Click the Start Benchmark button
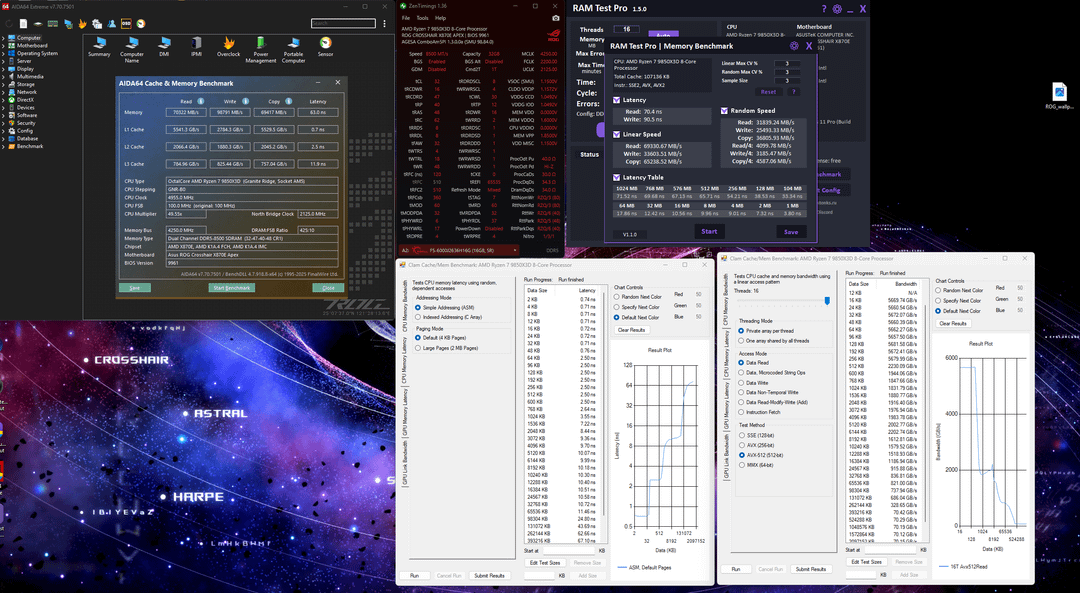This screenshot has width=1080, height=593. pyautogui.click(x=231, y=288)
